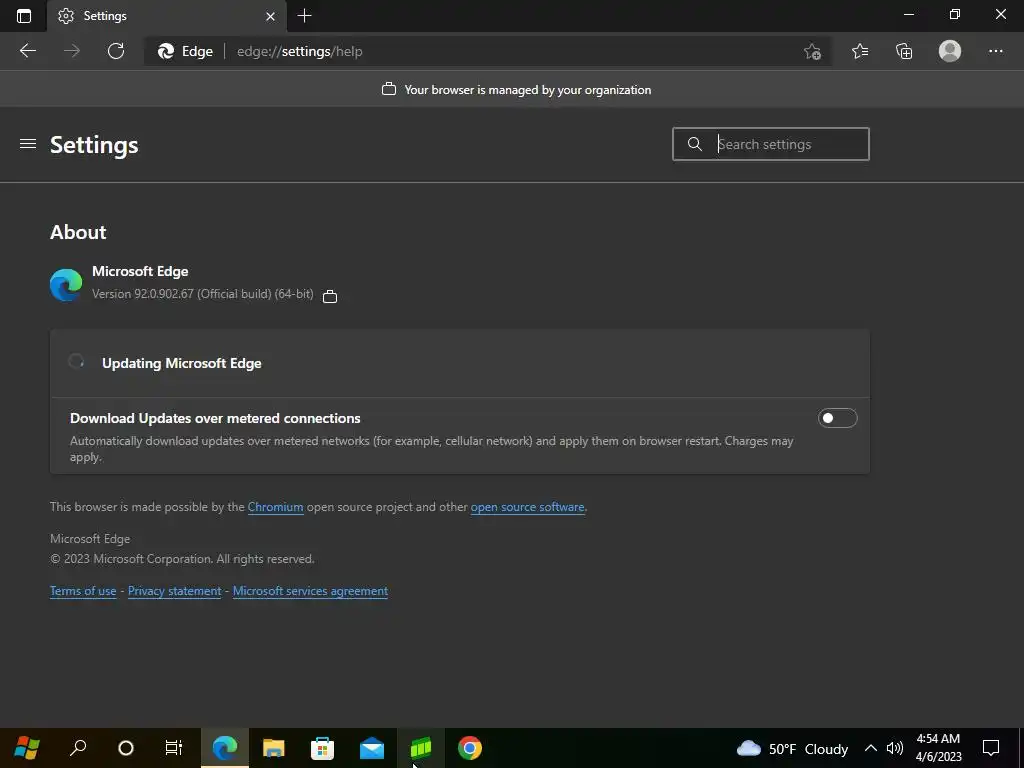
Task: Select the Settings tab
Action: tap(167, 16)
